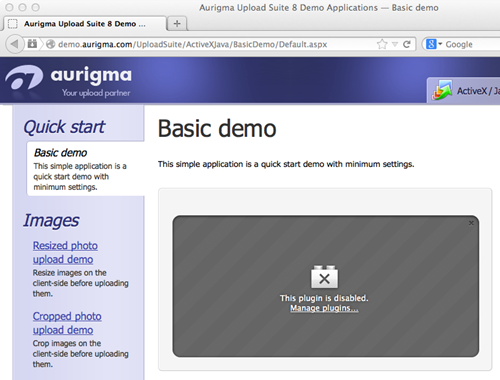Click the globe site identity icon

coord(50,44)
